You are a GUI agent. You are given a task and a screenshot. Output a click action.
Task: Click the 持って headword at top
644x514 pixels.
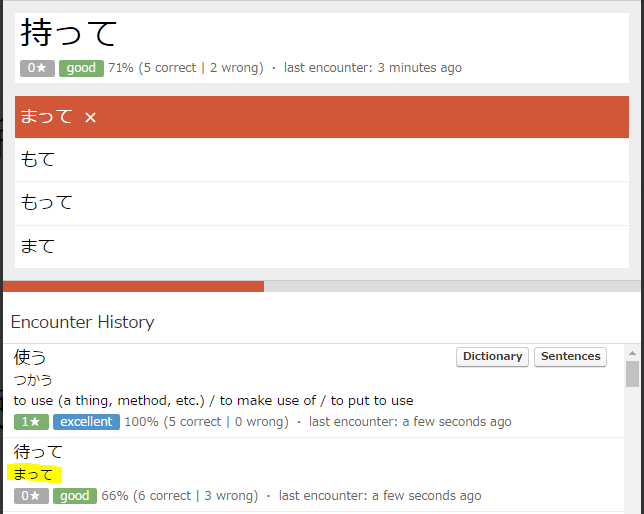[68, 34]
